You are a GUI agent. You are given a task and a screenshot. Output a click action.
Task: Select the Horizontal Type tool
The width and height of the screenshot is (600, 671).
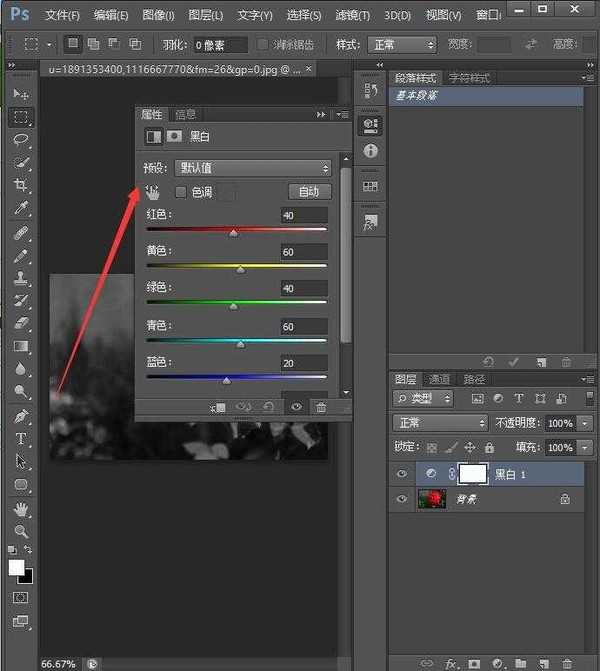(21, 439)
